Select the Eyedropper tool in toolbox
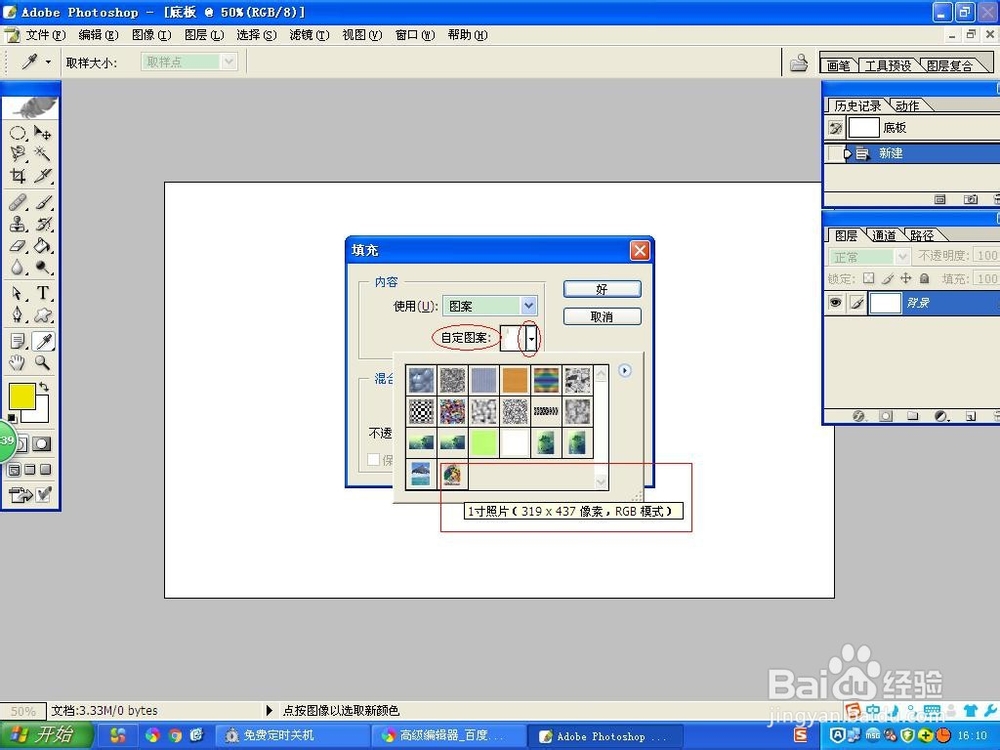This screenshot has height=750, width=1000. 43,341
